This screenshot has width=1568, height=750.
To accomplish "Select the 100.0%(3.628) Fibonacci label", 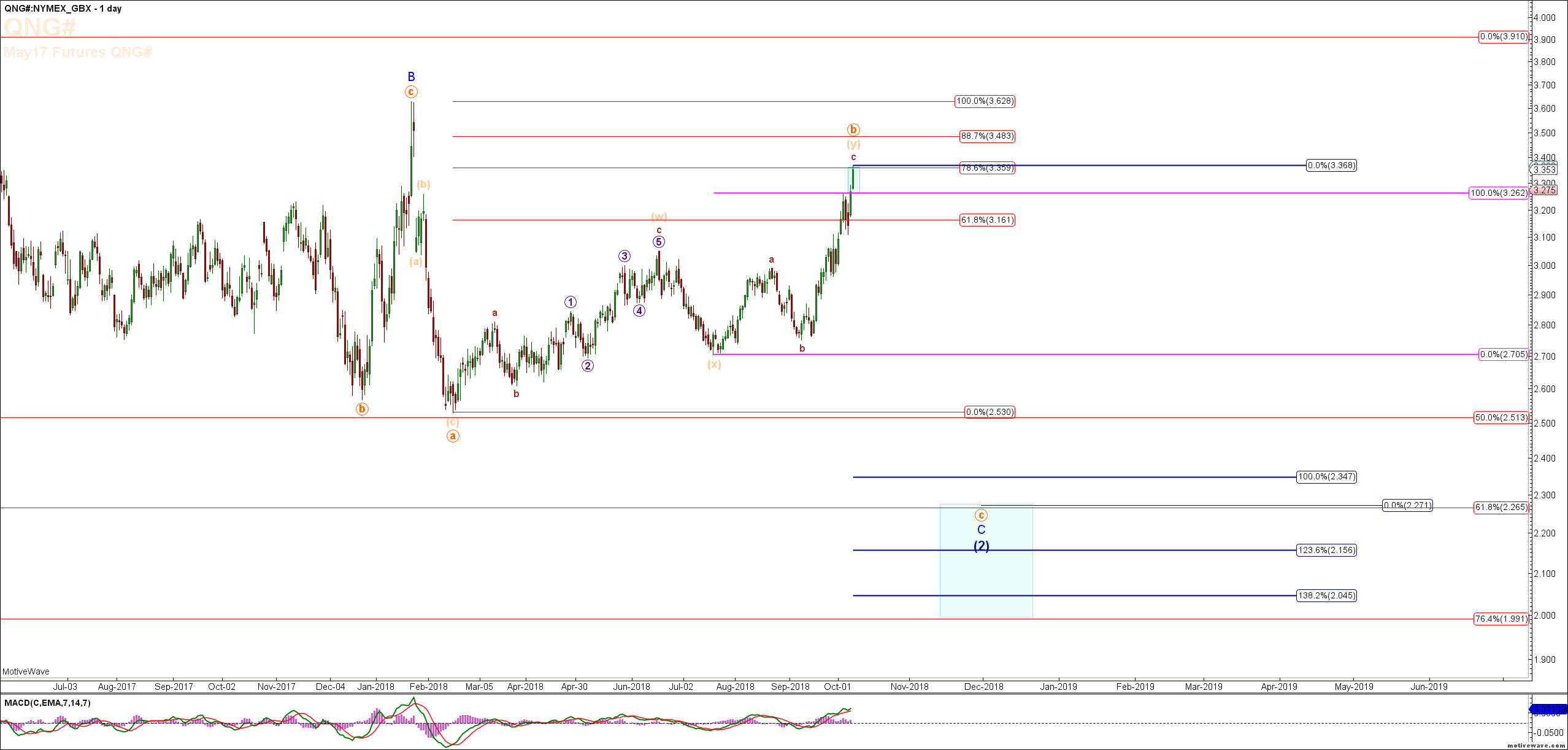I will [x=985, y=101].
